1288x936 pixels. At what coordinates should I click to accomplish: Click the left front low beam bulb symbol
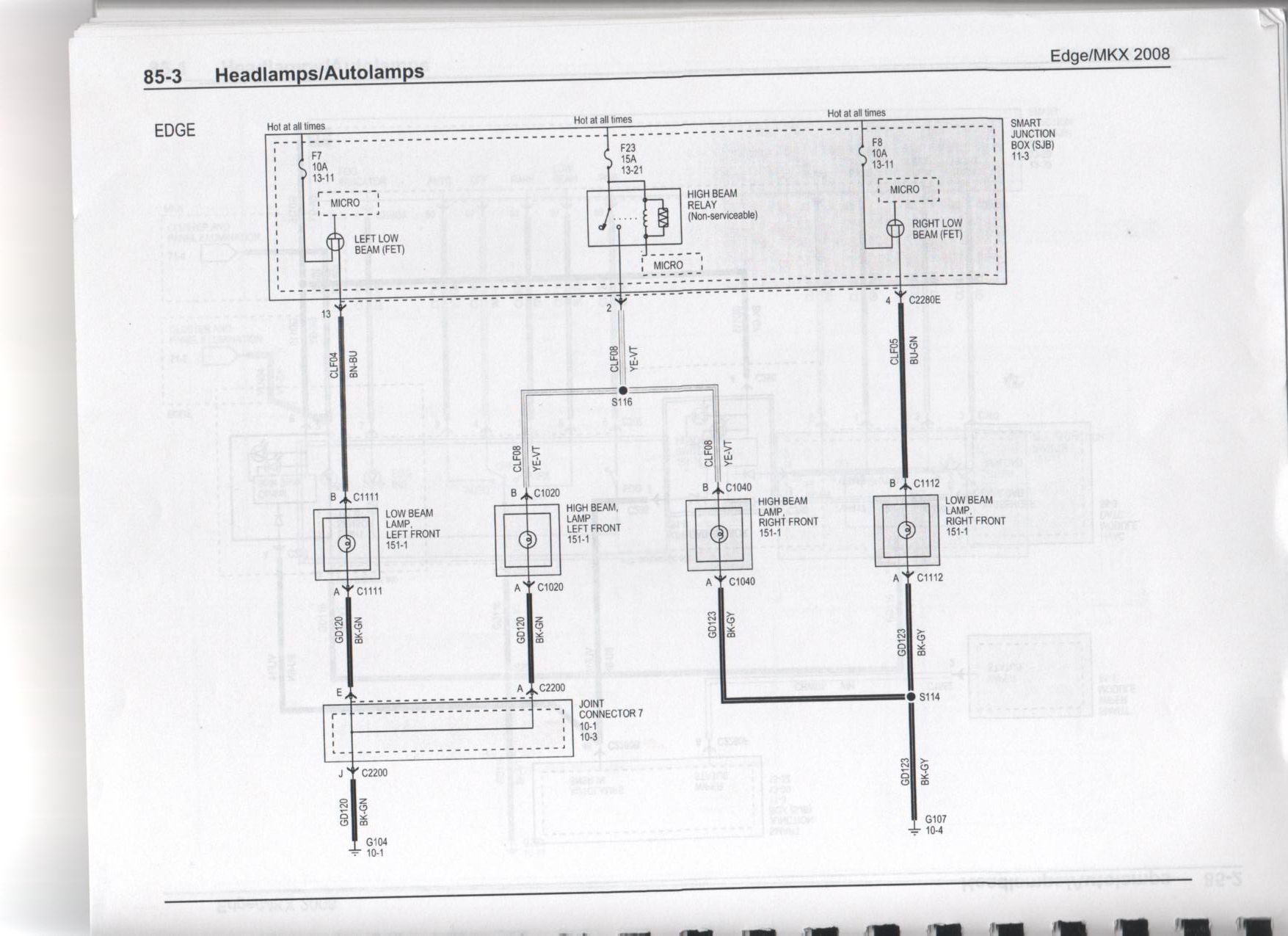[346, 543]
